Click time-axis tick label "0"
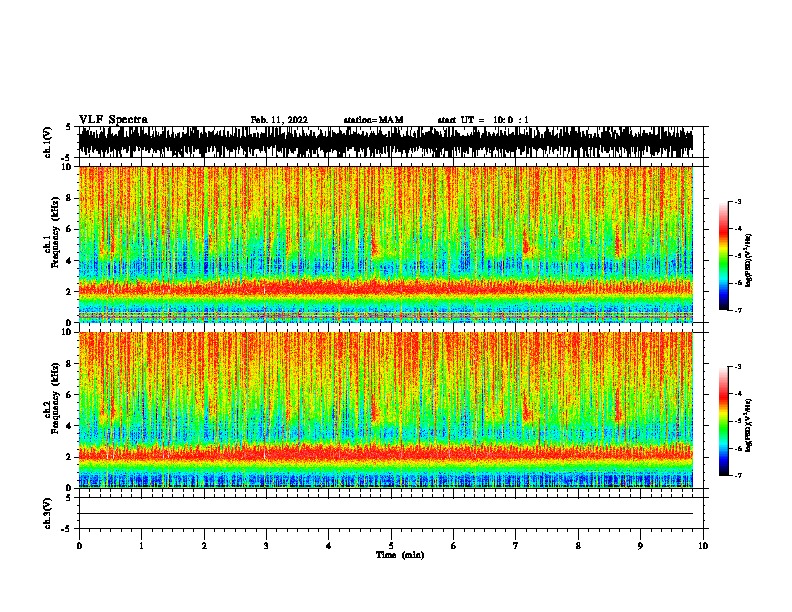The width and height of the screenshot is (792, 612). tap(79, 546)
